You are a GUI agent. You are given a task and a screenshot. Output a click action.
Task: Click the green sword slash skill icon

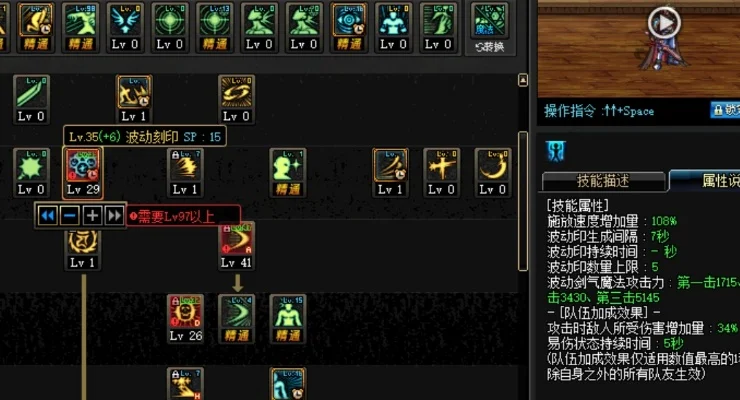(x=32, y=99)
